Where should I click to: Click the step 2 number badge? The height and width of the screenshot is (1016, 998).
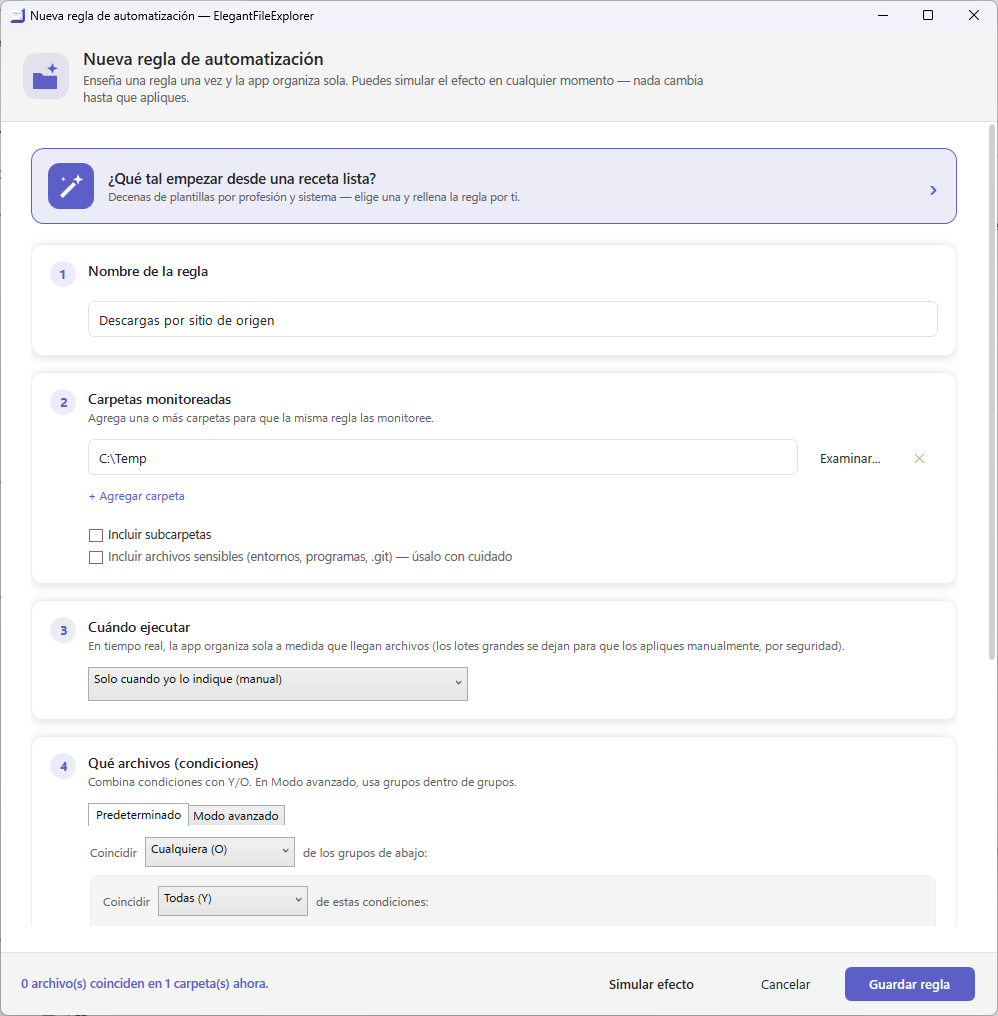[63, 402]
